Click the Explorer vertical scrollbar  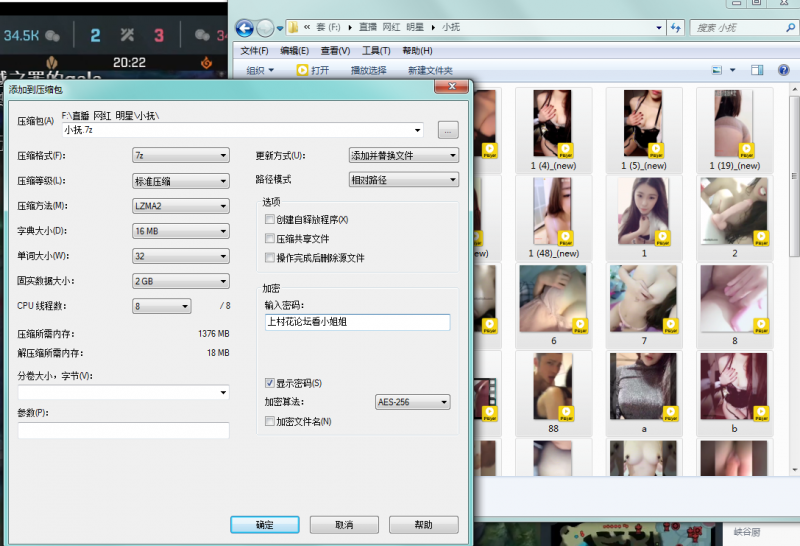tap(795, 200)
